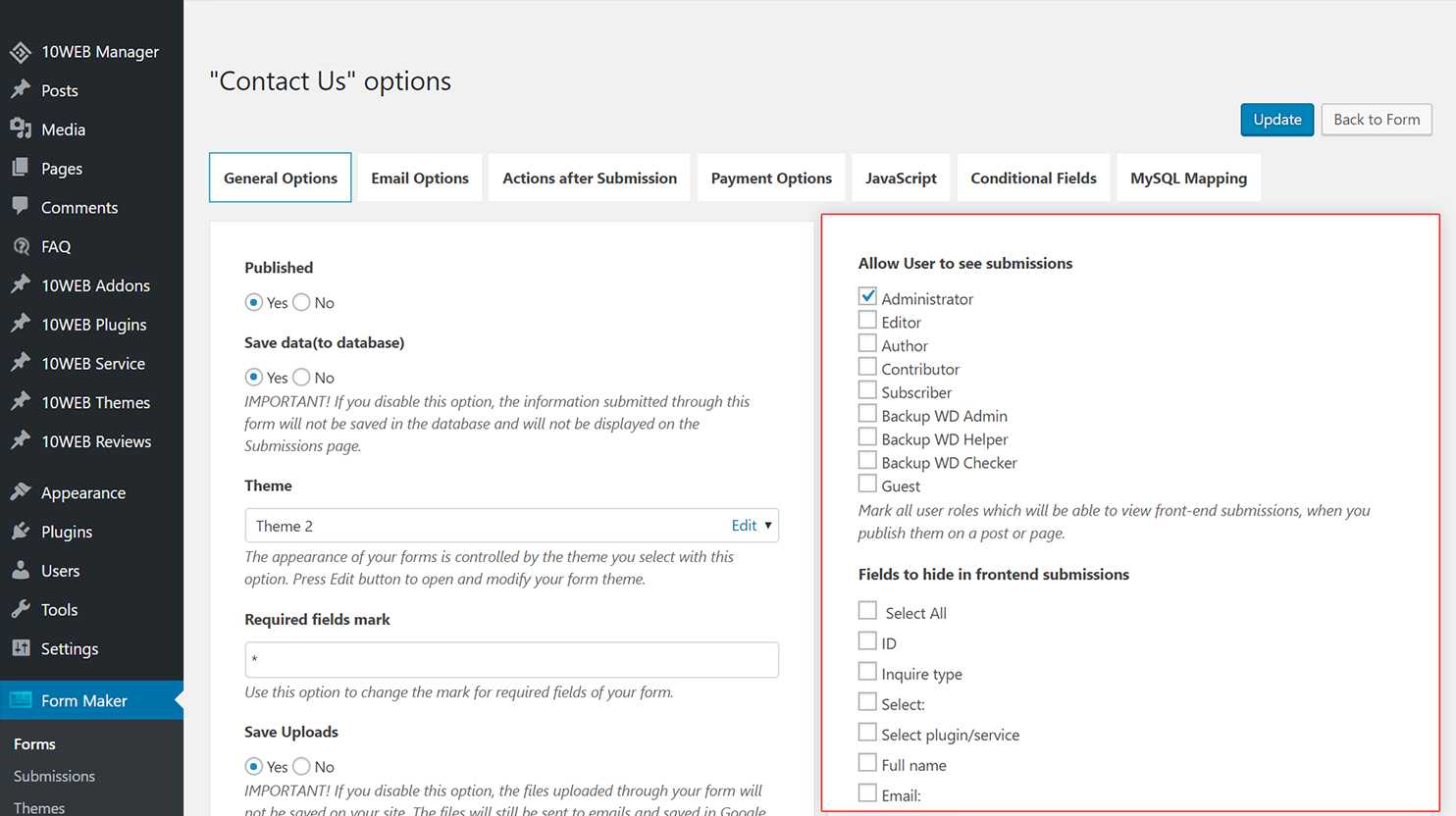Image resolution: width=1456 pixels, height=816 pixels.
Task: Check the Inquire type field checkbox
Action: (x=867, y=672)
